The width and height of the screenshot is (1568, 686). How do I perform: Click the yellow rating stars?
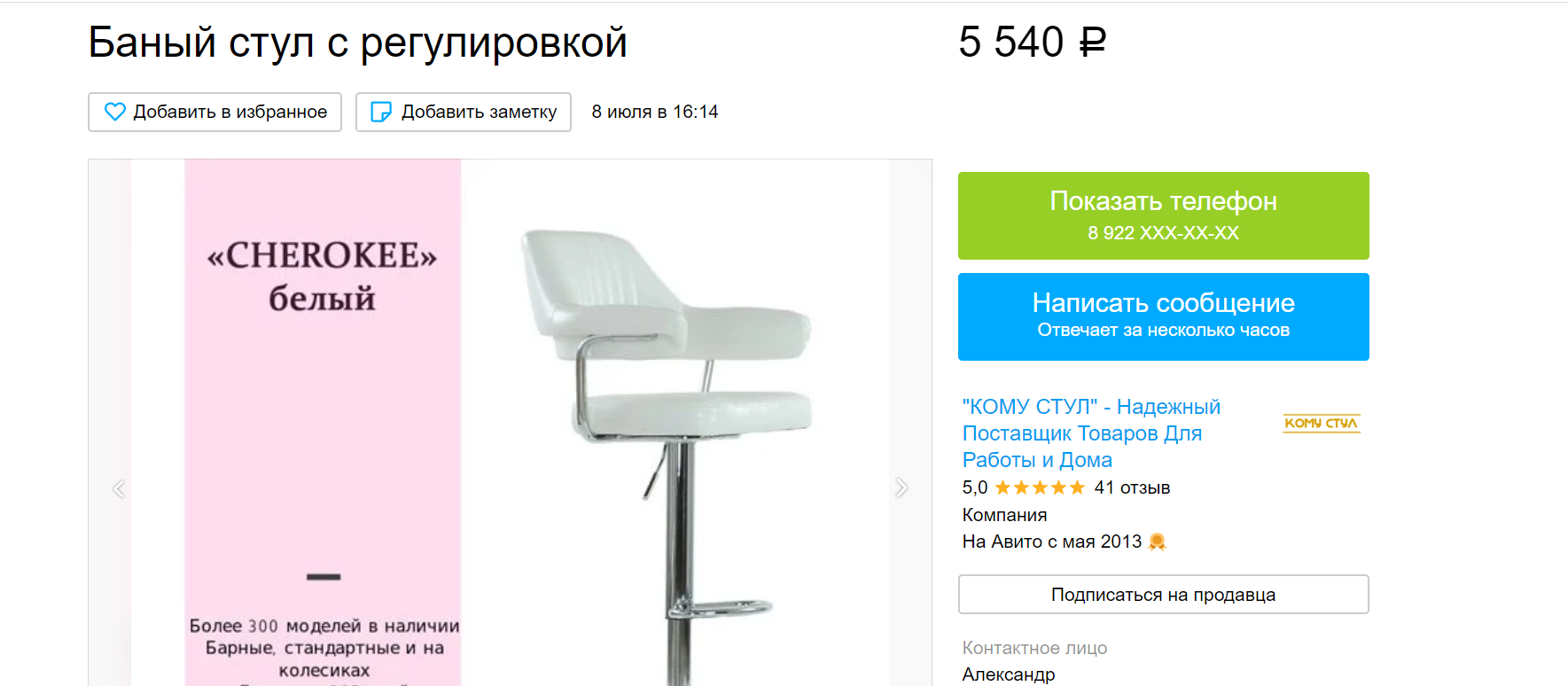coord(1040,487)
